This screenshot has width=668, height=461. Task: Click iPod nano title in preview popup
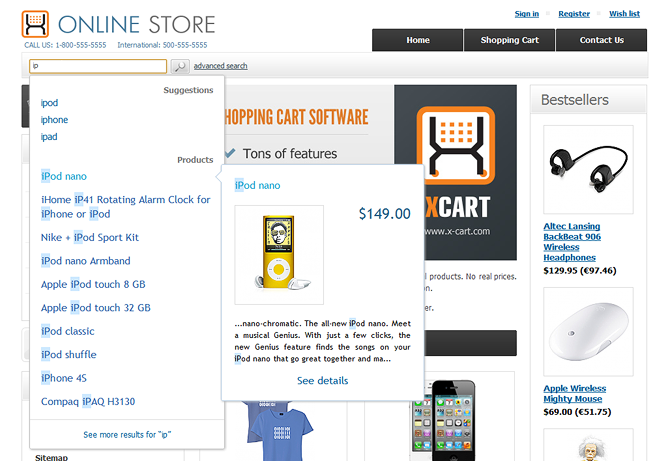(257, 185)
